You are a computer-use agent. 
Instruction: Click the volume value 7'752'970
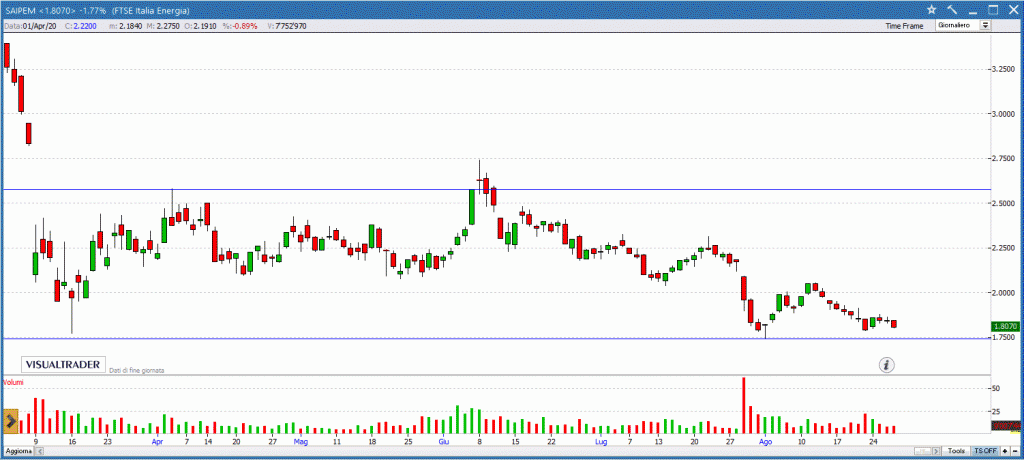click(291, 26)
